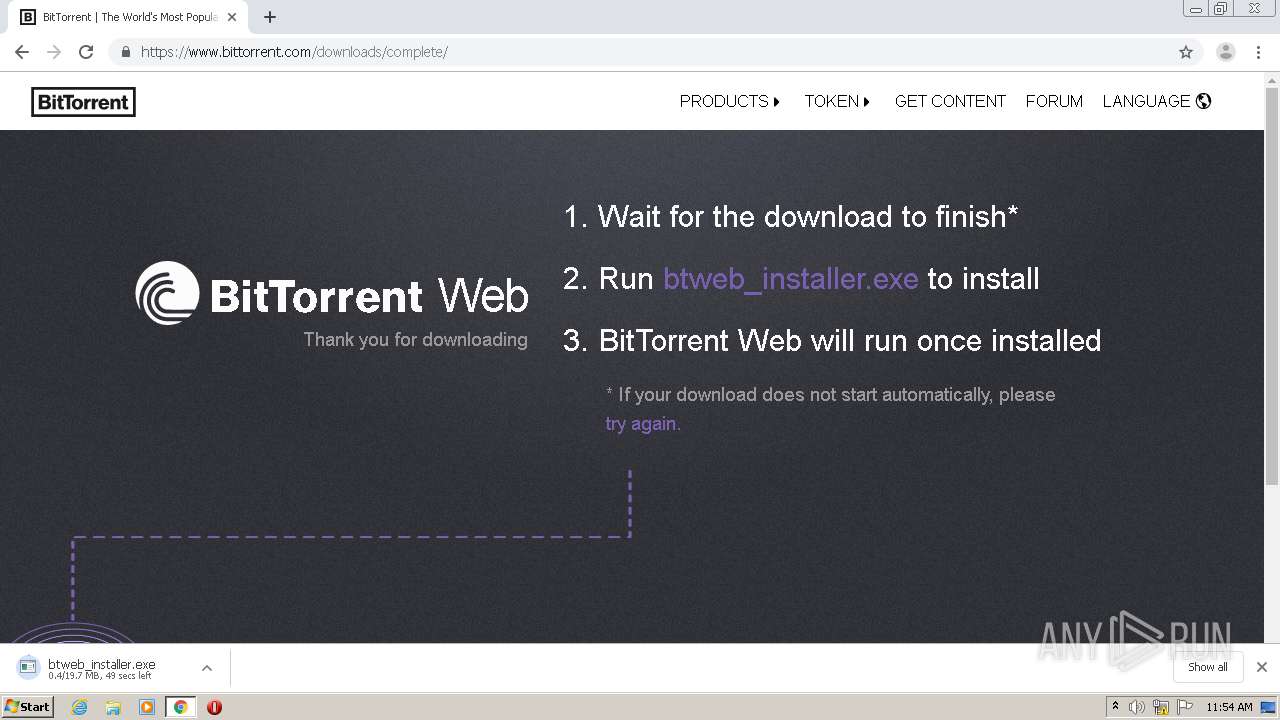Expand the TOKEN menu
The width and height of the screenshot is (1280, 720).
(838, 101)
